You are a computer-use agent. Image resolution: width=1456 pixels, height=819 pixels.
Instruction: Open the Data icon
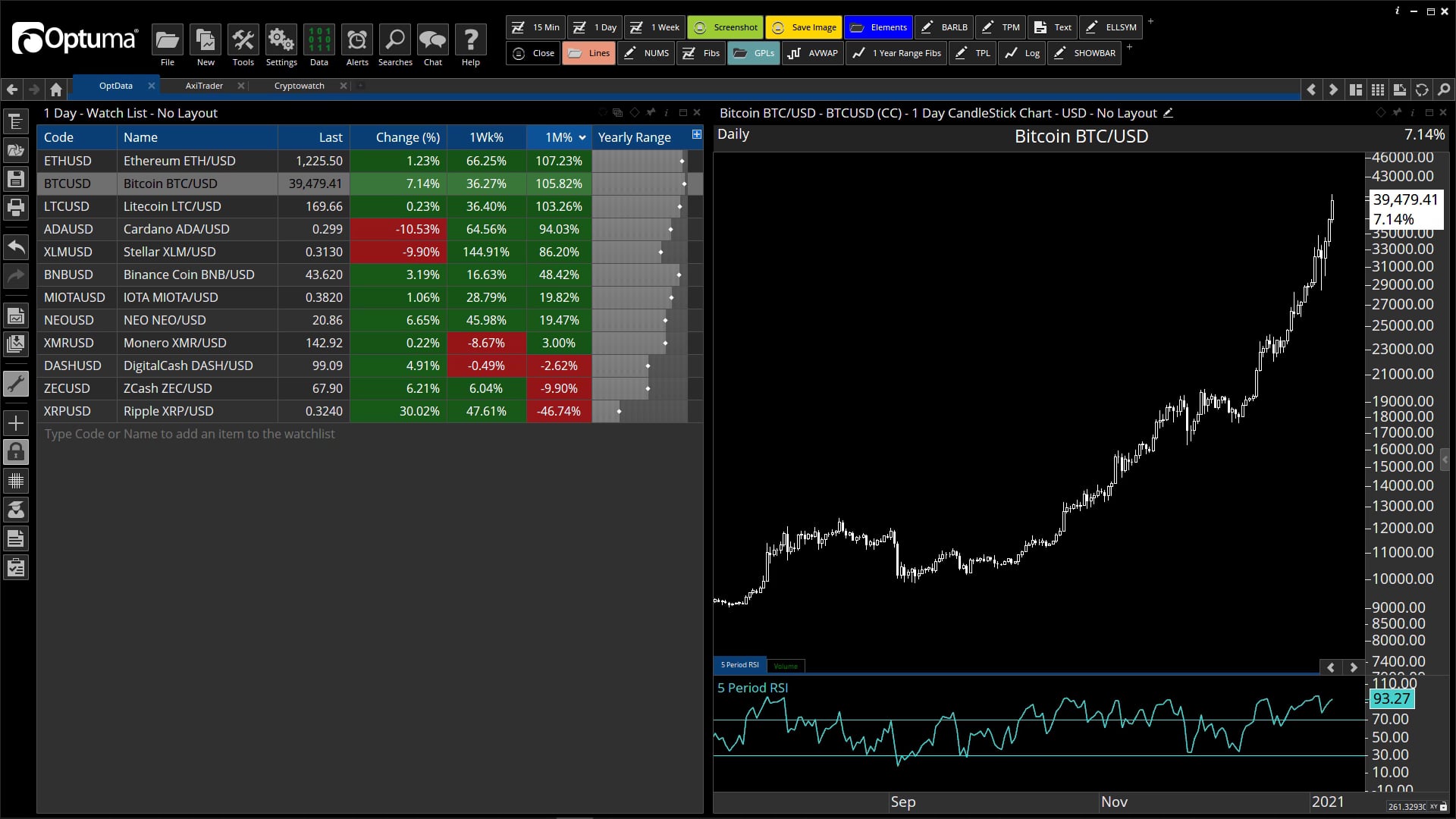click(x=319, y=40)
